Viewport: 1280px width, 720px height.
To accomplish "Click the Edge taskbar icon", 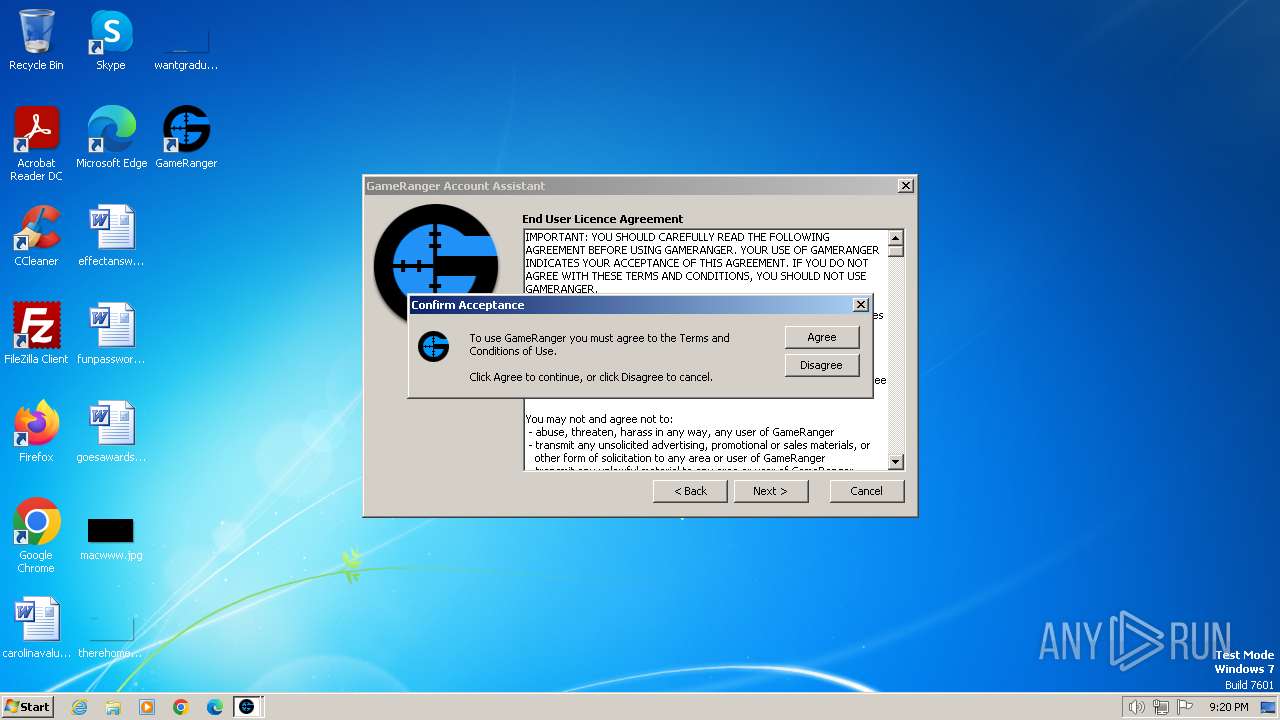I will pos(215,707).
